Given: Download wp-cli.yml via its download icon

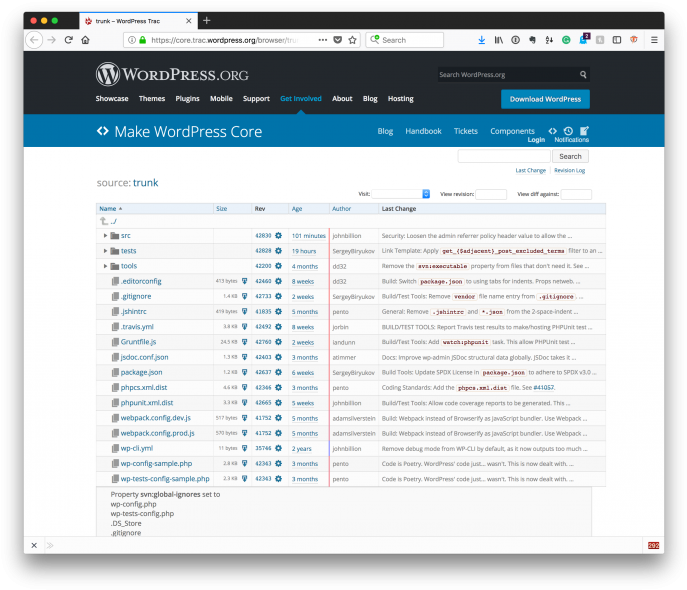Looking at the screenshot, I should coord(244,448).
